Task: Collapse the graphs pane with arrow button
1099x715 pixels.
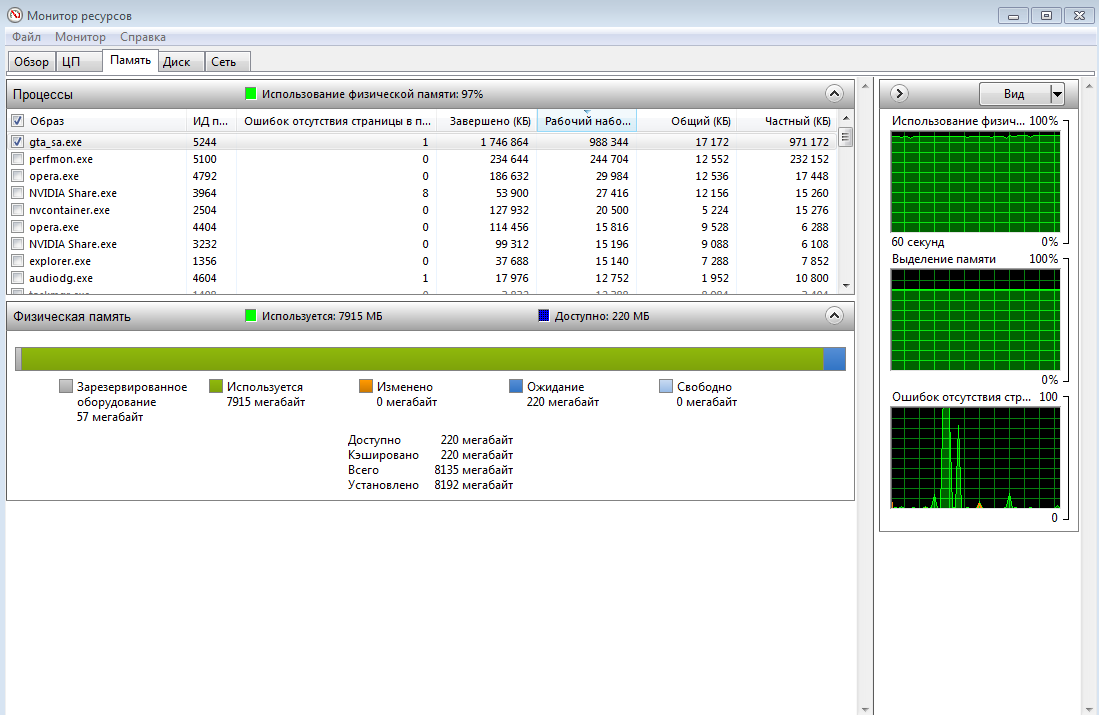Action: [899, 94]
